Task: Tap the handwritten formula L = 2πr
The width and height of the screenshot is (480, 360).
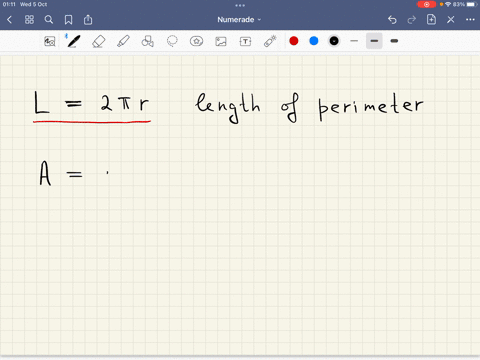Action: point(92,103)
